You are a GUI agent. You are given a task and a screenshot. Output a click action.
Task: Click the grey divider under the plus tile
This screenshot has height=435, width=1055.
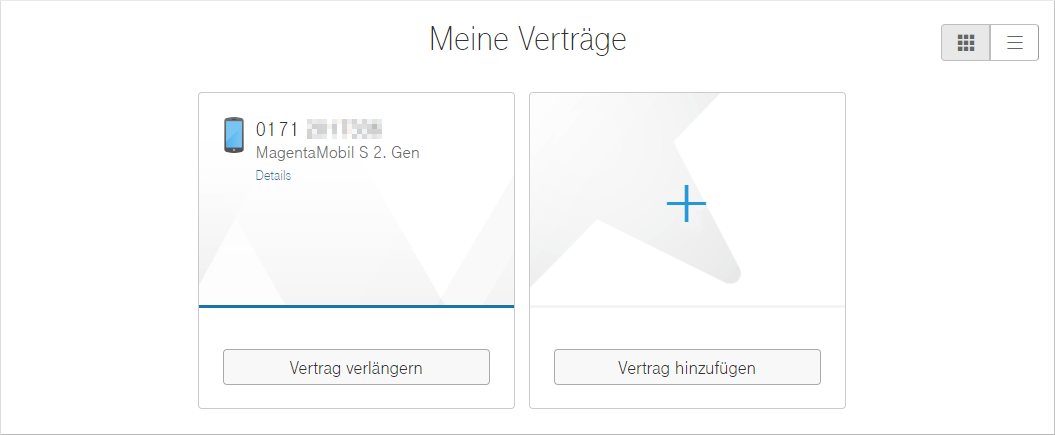click(x=687, y=307)
